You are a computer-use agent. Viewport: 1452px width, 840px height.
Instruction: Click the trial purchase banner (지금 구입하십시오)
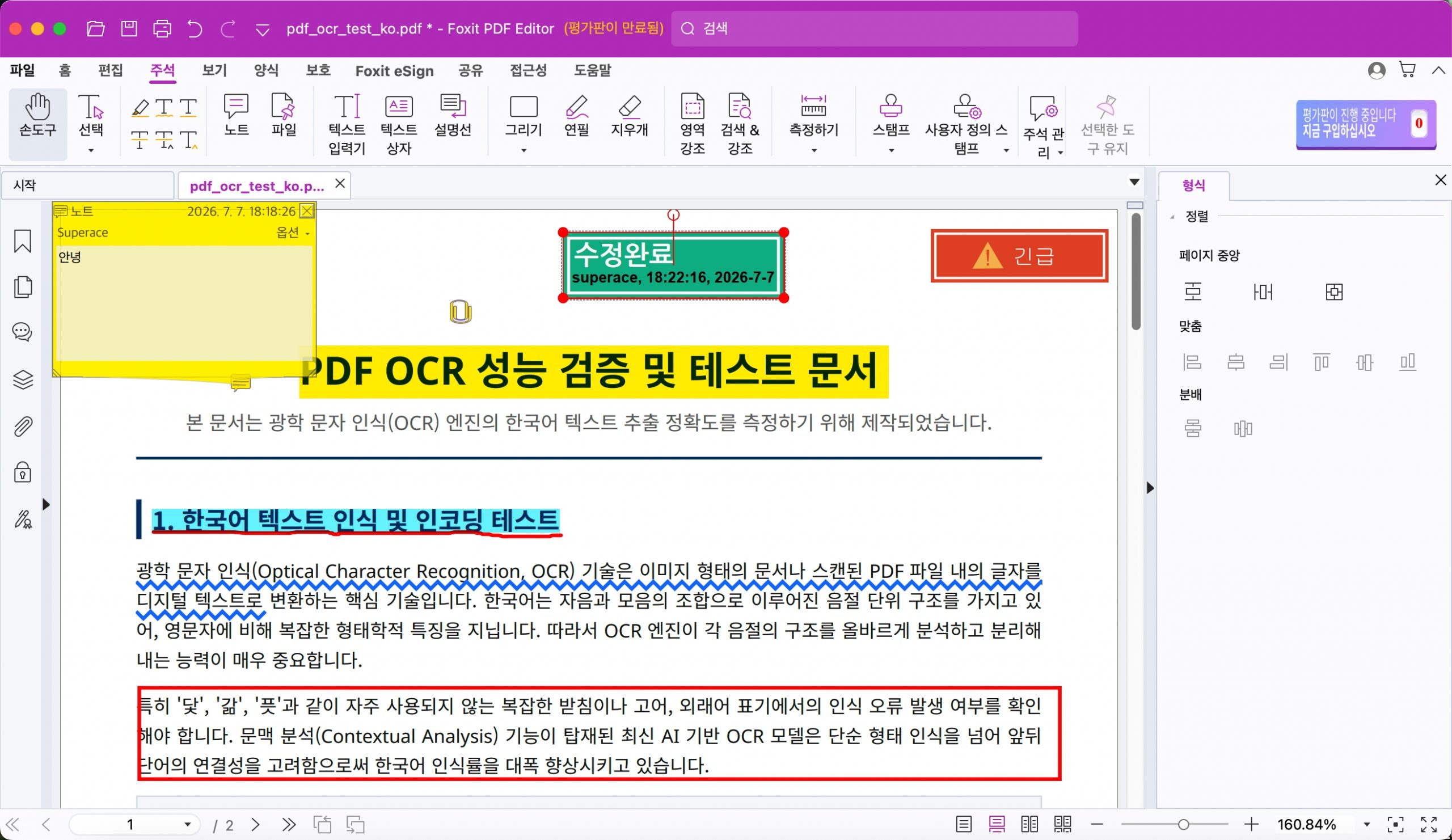[1366, 124]
